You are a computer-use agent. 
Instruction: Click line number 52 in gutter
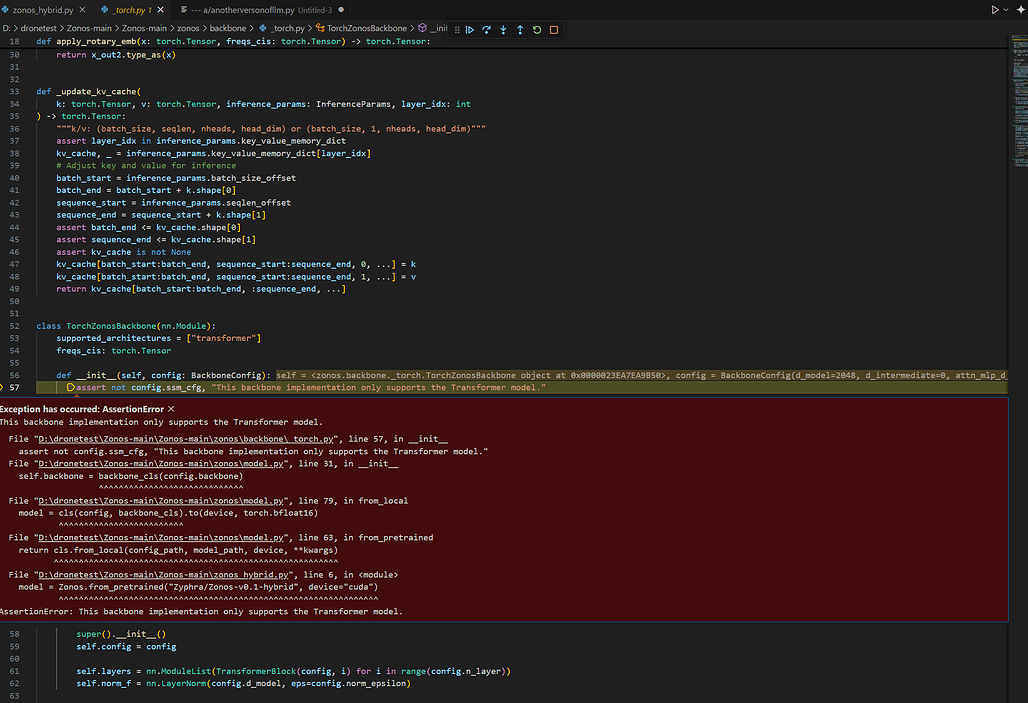coord(14,326)
